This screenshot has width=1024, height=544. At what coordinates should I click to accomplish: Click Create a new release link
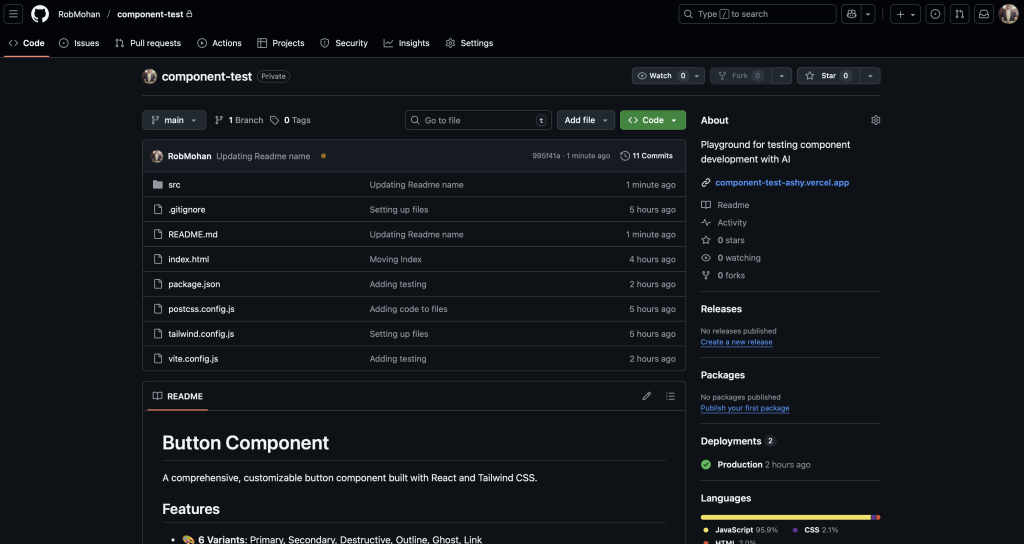tap(736, 342)
